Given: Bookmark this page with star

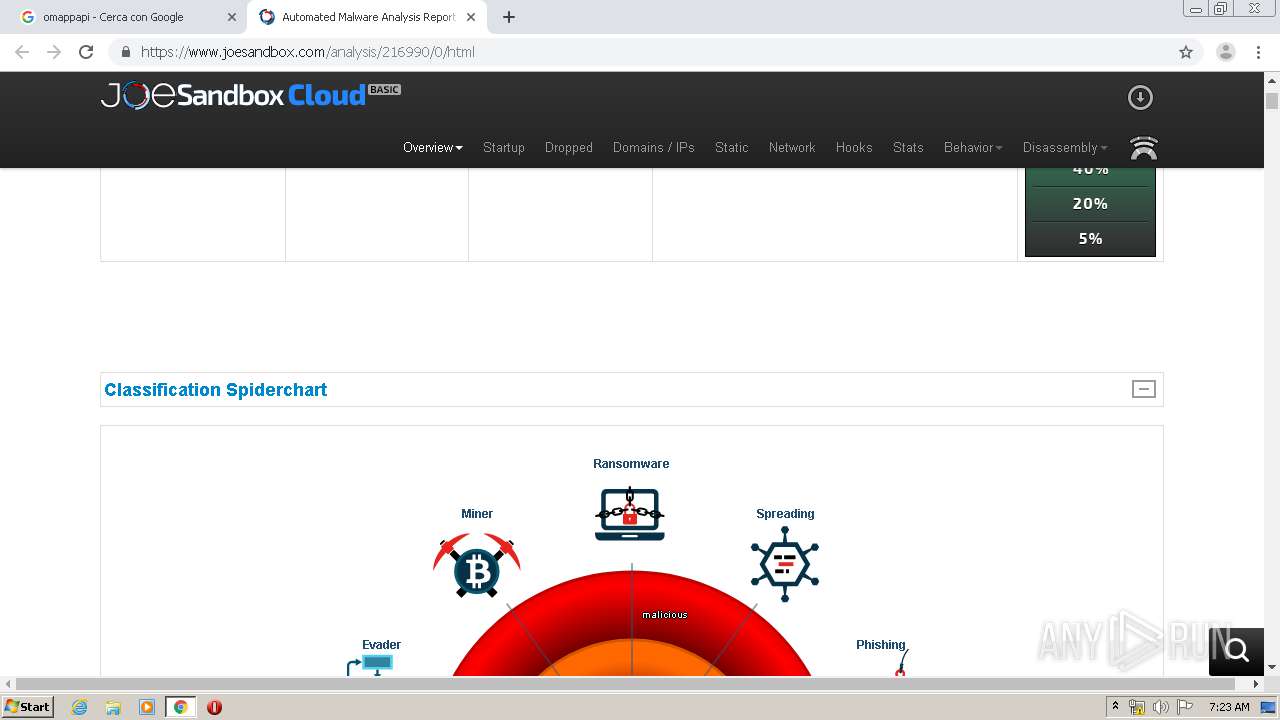Looking at the screenshot, I should [1186, 52].
